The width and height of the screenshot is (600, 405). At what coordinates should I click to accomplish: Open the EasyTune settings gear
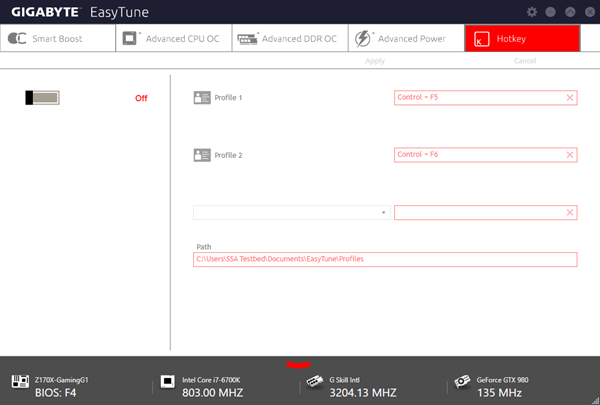point(532,12)
